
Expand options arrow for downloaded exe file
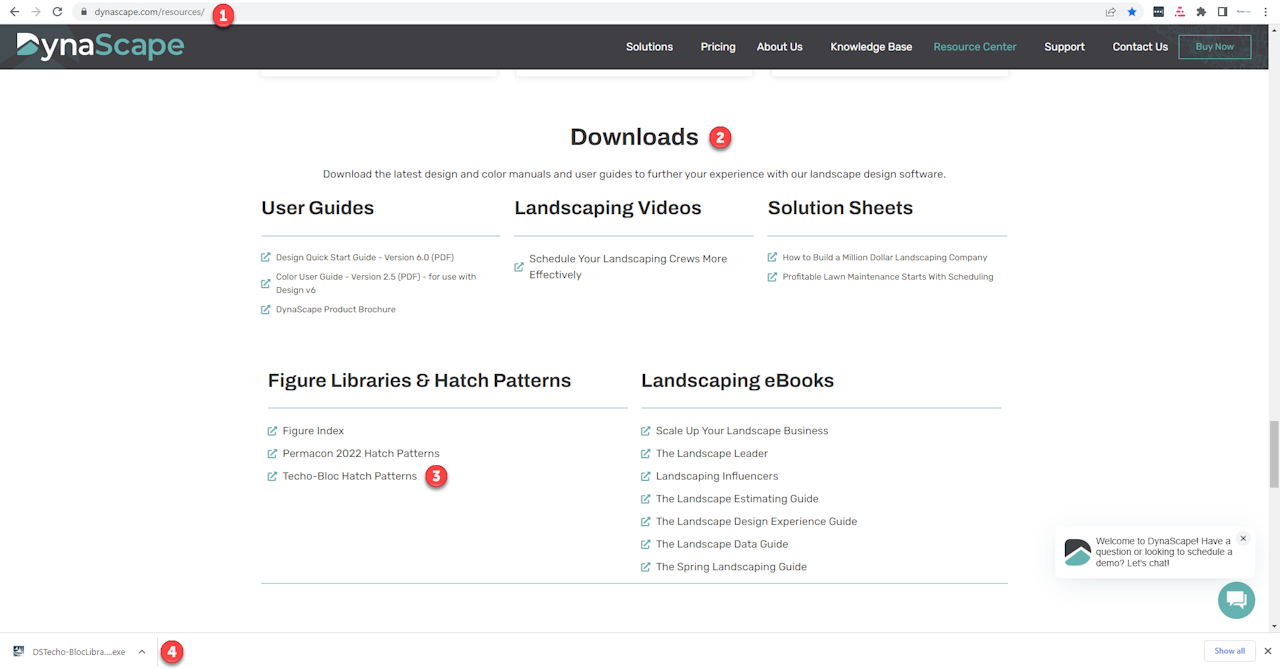point(142,652)
